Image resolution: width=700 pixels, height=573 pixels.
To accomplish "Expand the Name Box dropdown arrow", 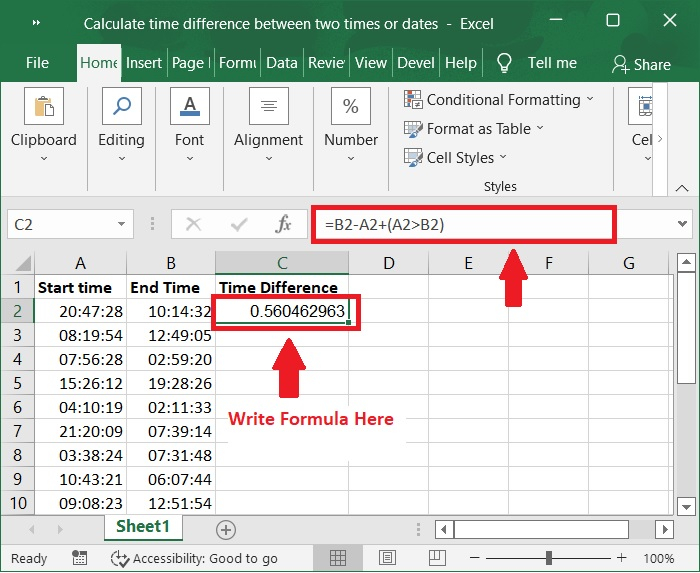I will point(121,224).
